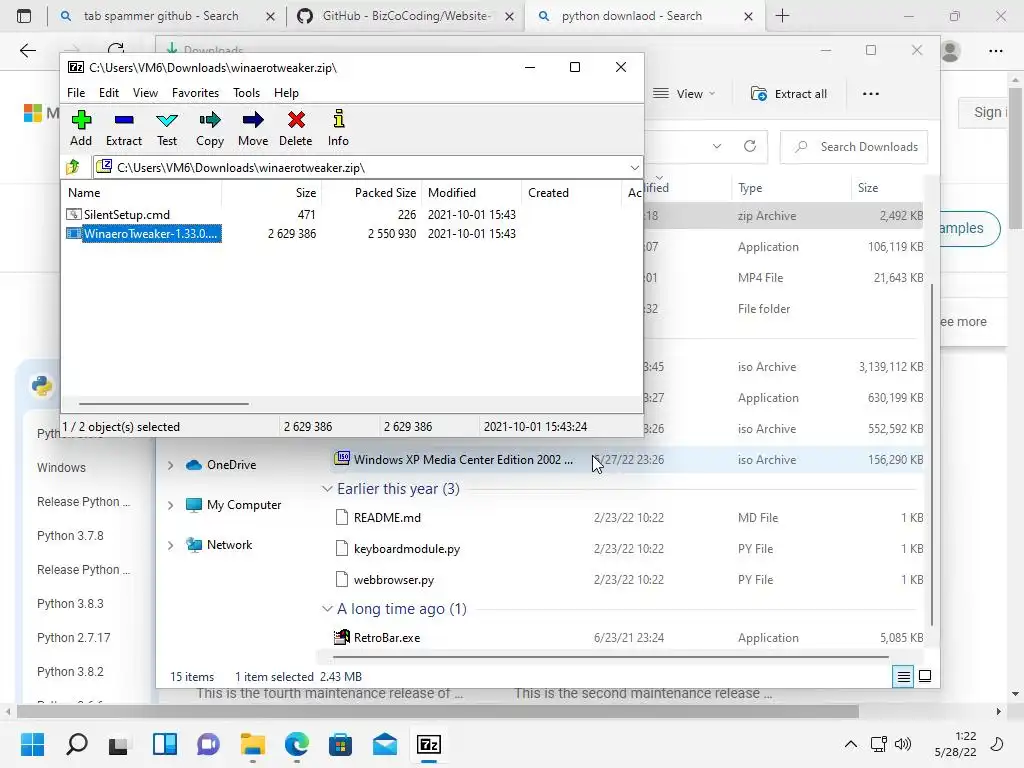Click the Copy icon in 7-Zip toolbar
The width and height of the screenshot is (1024, 768).
pyautogui.click(x=210, y=128)
